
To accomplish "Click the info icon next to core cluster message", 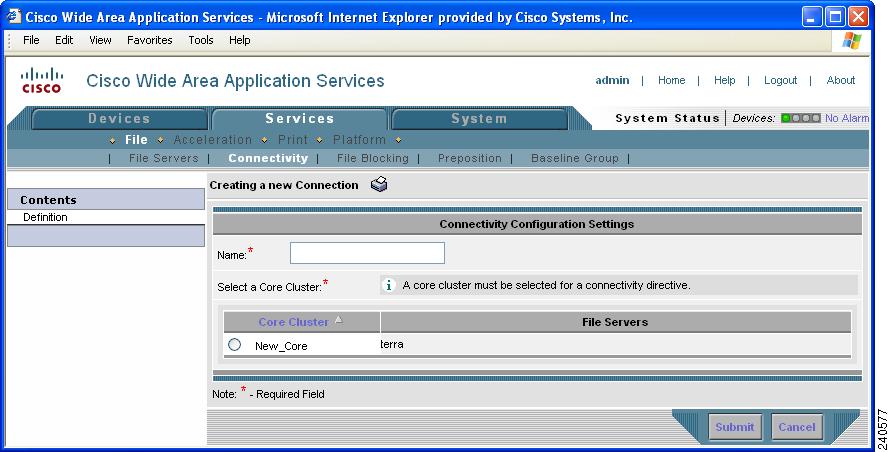I will [388, 285].
